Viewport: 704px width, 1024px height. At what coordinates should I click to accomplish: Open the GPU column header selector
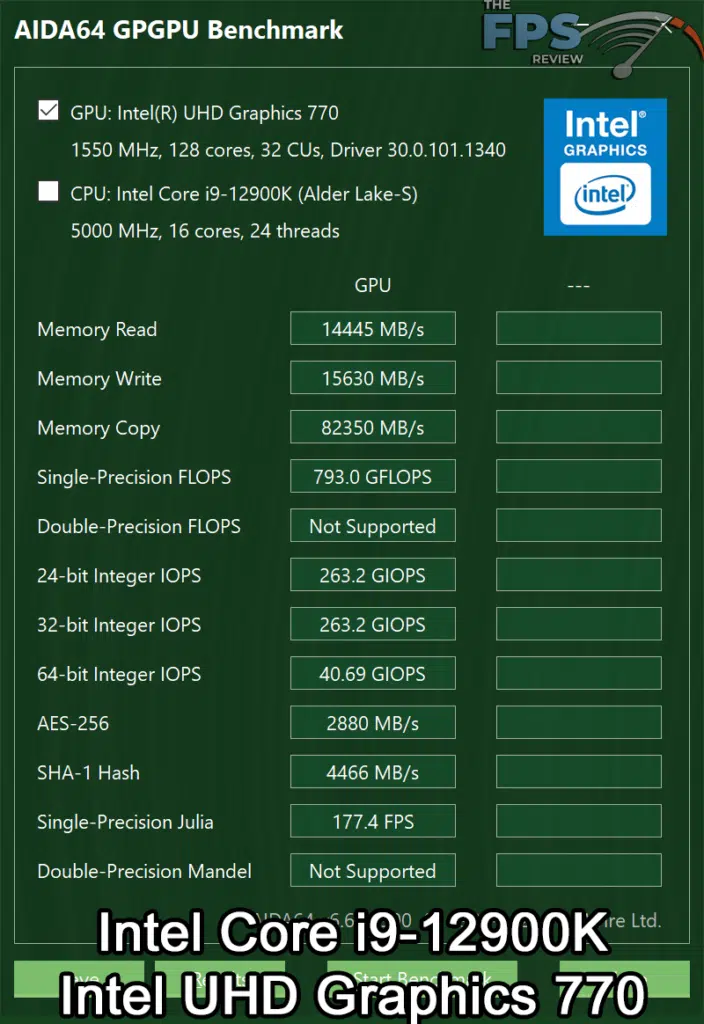(x=372, y=285)
